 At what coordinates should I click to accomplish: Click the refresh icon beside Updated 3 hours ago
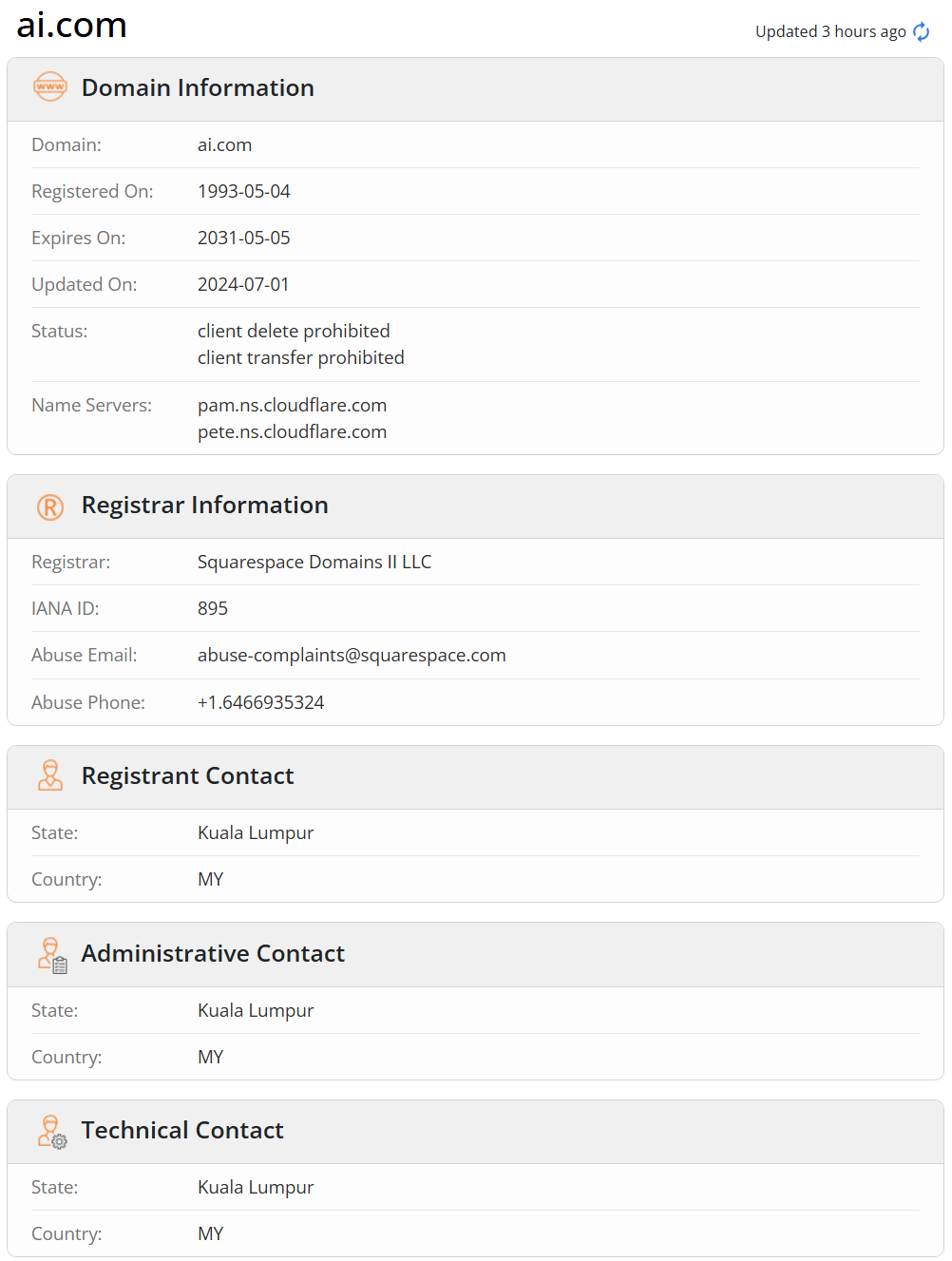(921, 32)
